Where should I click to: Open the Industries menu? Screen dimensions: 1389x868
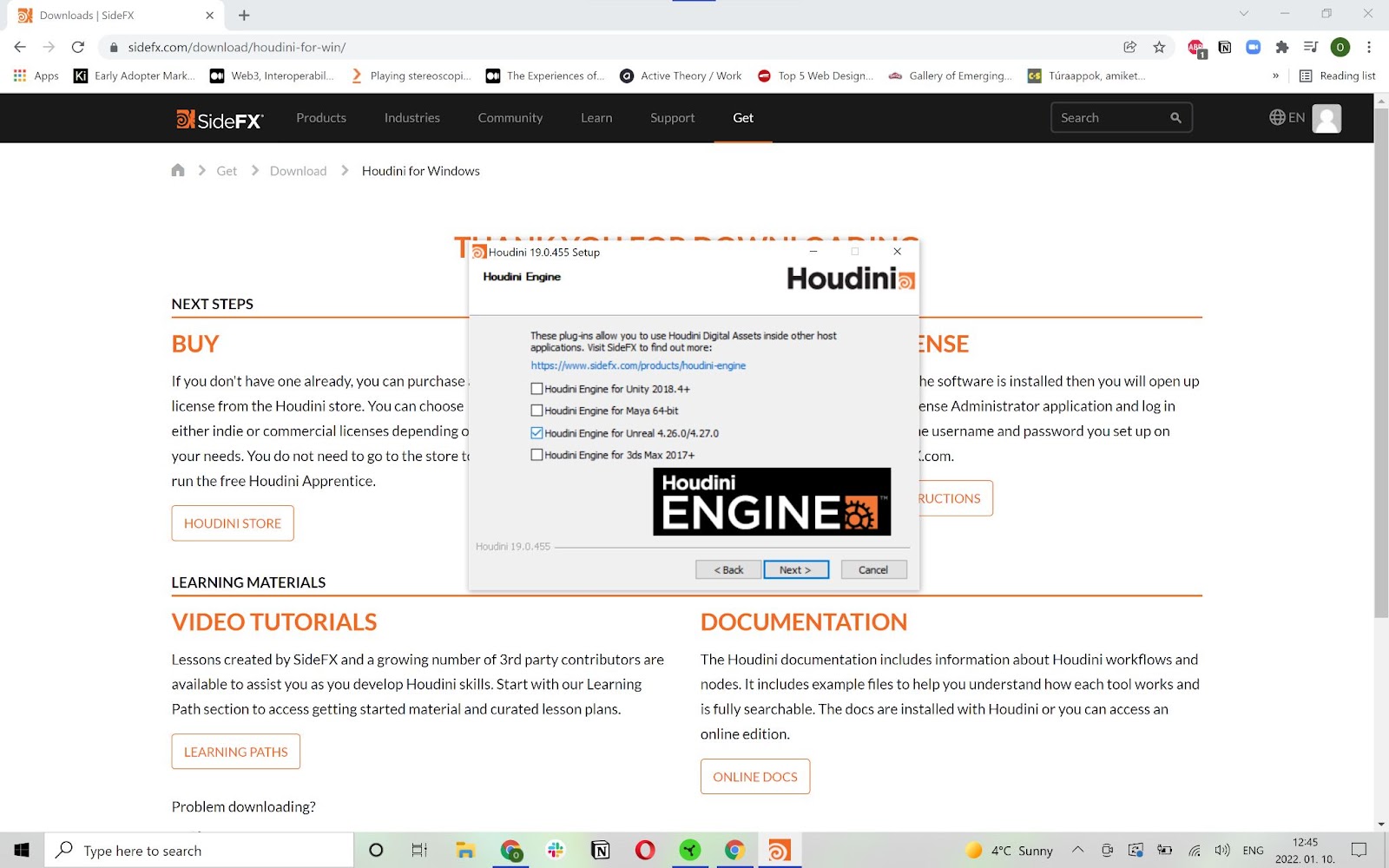tap(412, 118)
